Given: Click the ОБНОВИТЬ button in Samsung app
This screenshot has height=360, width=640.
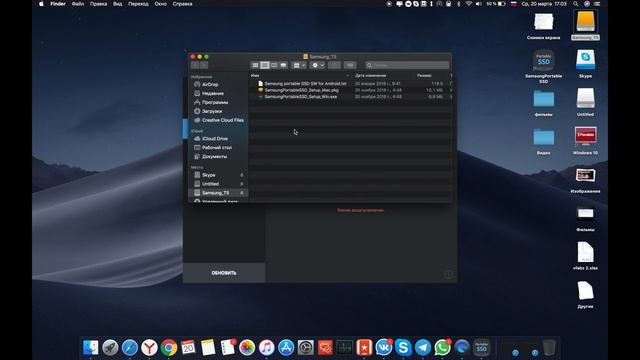Looking at the screenshot, I should 224,273.
